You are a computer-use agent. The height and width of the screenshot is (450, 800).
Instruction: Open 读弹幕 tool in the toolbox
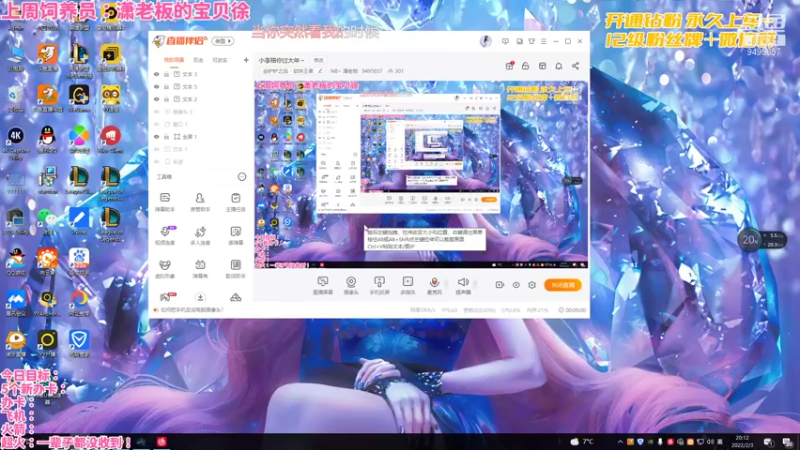[x=235, y=235]
